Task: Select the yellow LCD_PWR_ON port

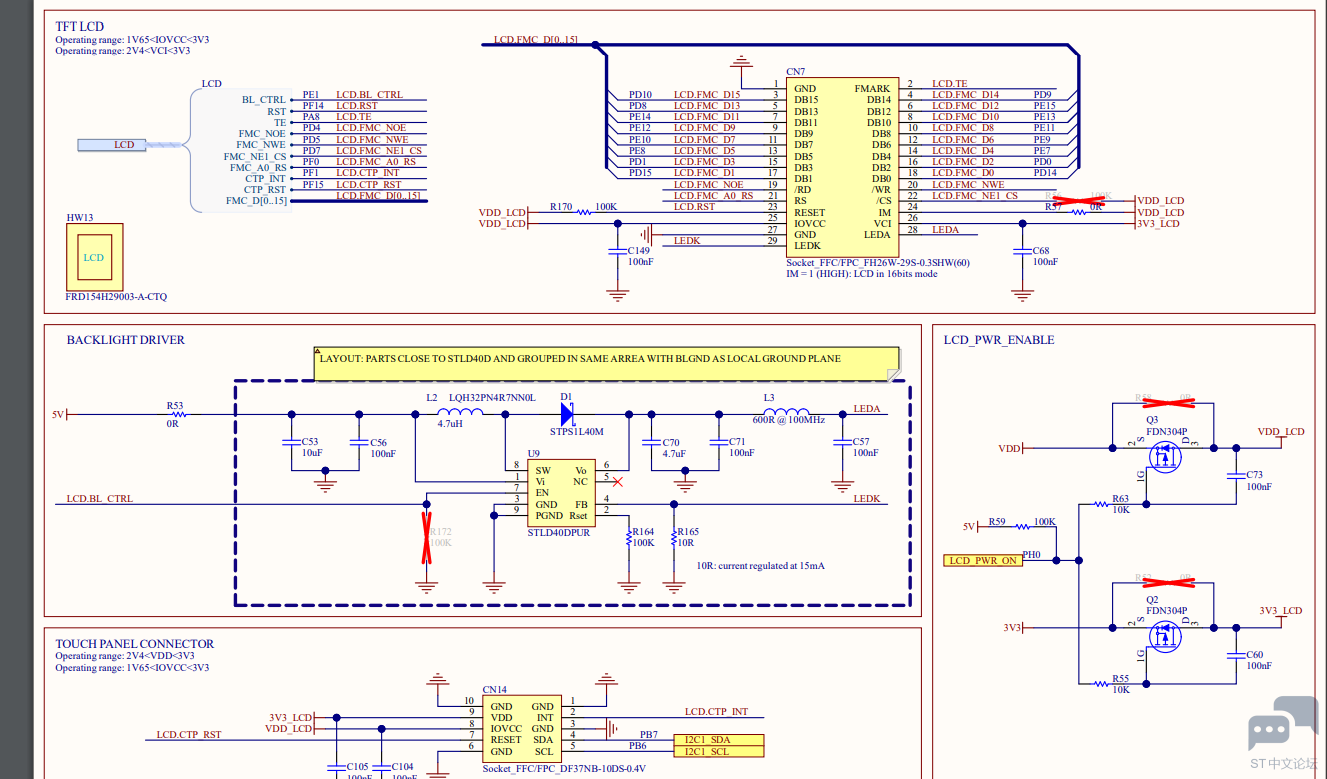Action: (983, 560)
